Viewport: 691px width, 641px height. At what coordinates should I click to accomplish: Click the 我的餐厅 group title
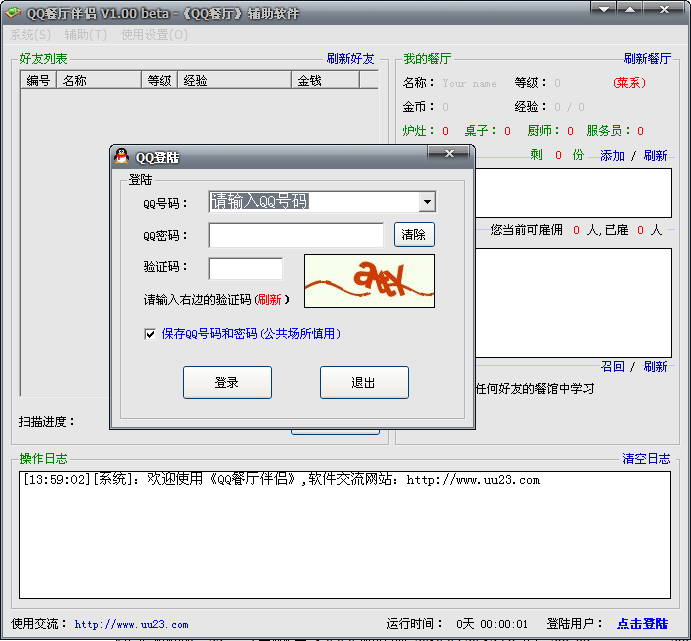(x=427, y=59)
